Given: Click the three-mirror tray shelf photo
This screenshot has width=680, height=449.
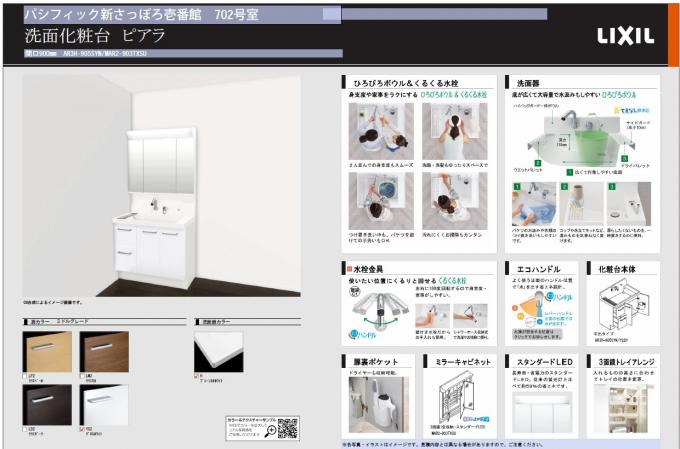Looking at the screenshot, I should [x=624, y=409].
